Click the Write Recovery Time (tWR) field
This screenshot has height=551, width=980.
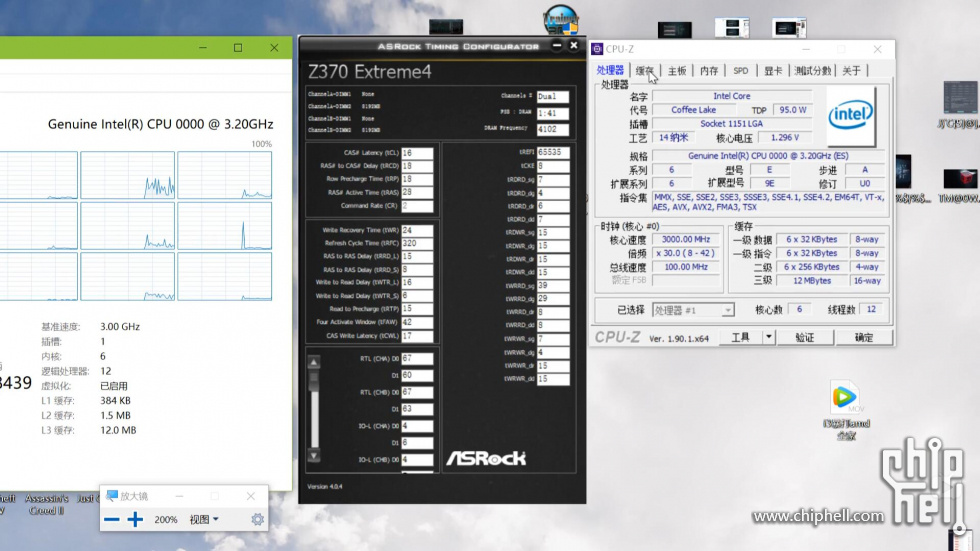point(418,231)
